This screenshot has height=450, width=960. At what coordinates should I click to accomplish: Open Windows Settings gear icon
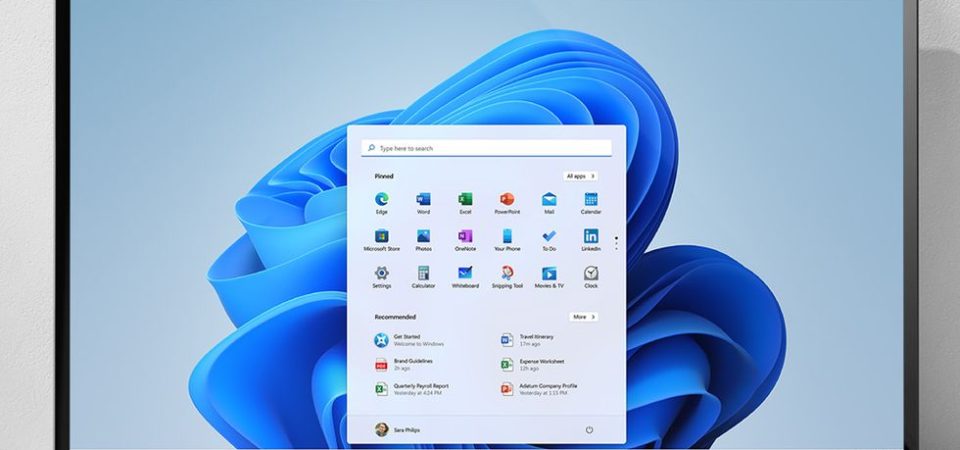381,274
